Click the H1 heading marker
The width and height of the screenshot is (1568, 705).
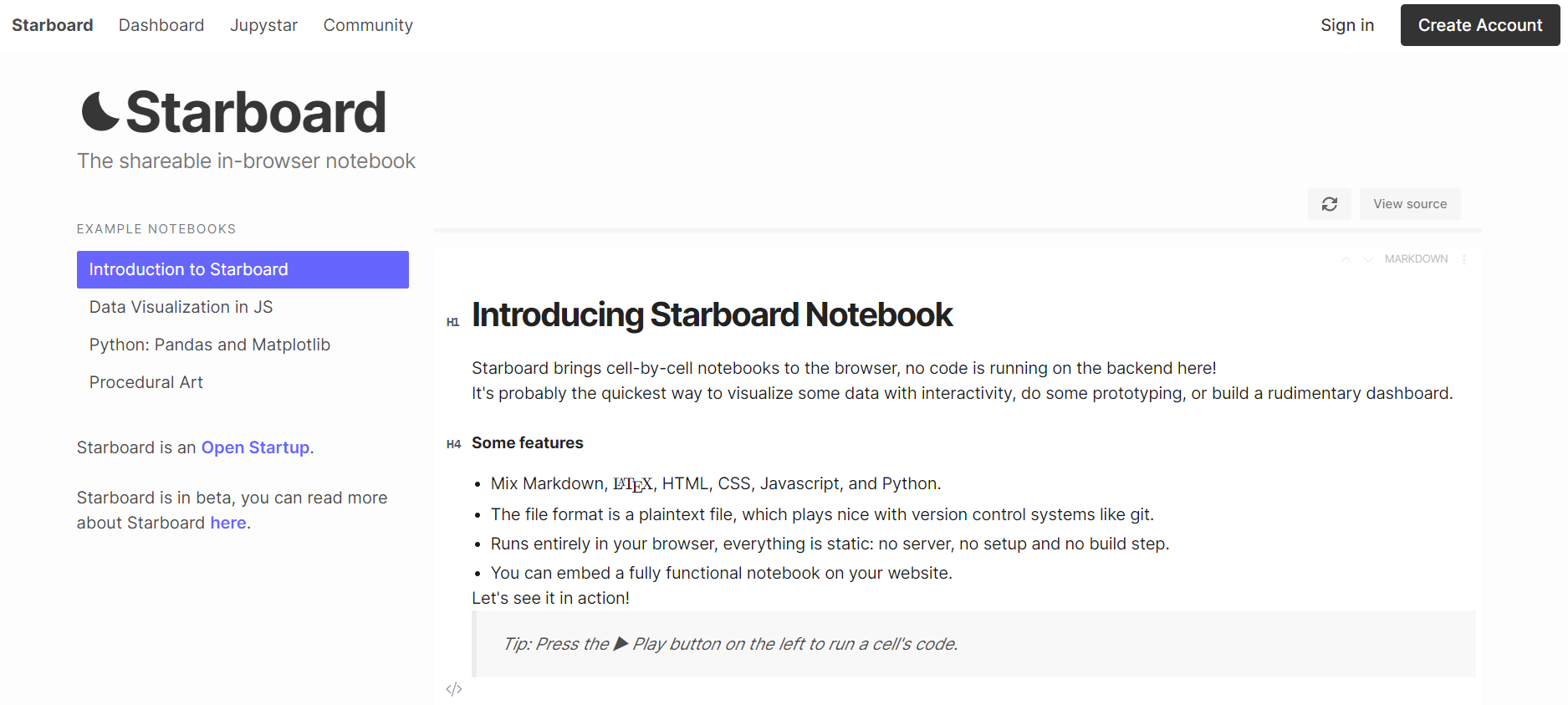[452, 322]
